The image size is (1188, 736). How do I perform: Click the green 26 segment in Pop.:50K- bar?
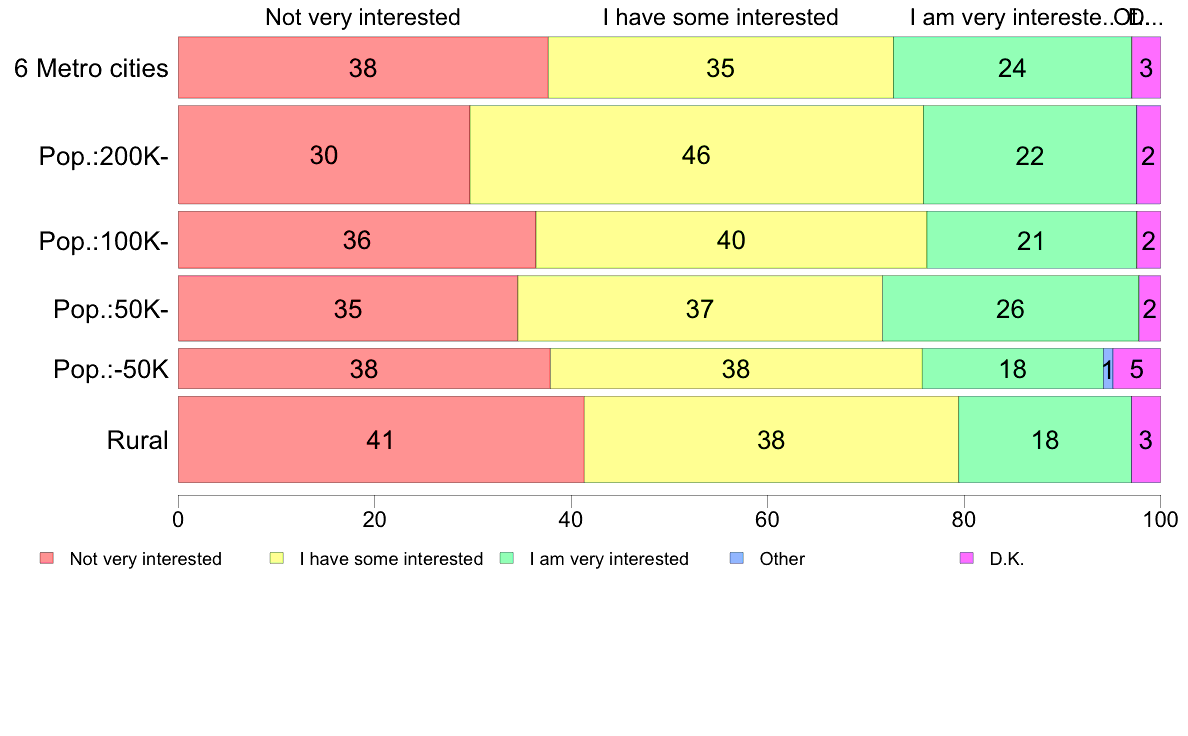point(1010,308)
